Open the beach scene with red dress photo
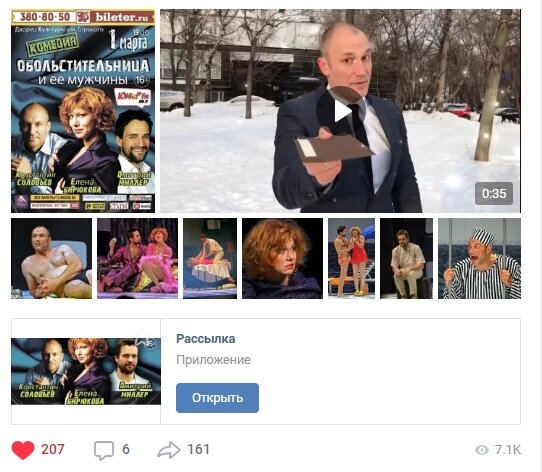 click(x=352, y=258)
